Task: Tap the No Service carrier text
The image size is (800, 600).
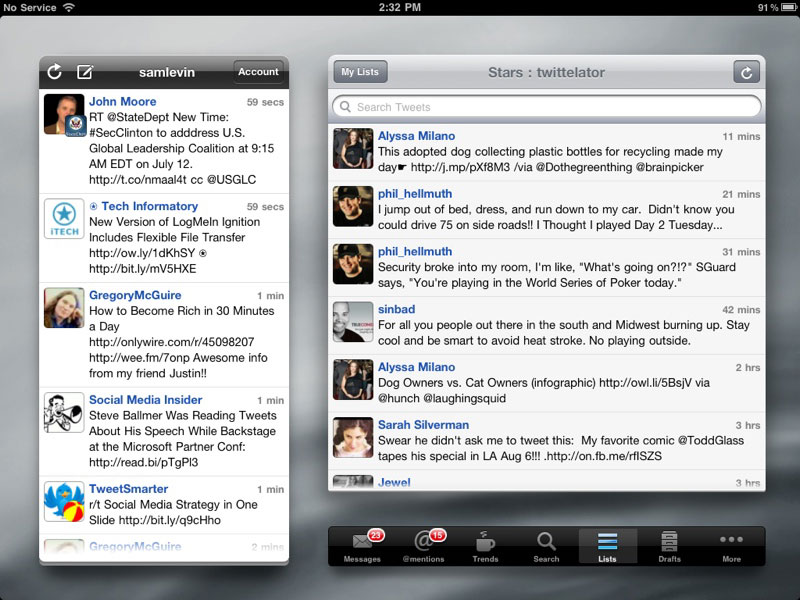Action: [30, 7]
